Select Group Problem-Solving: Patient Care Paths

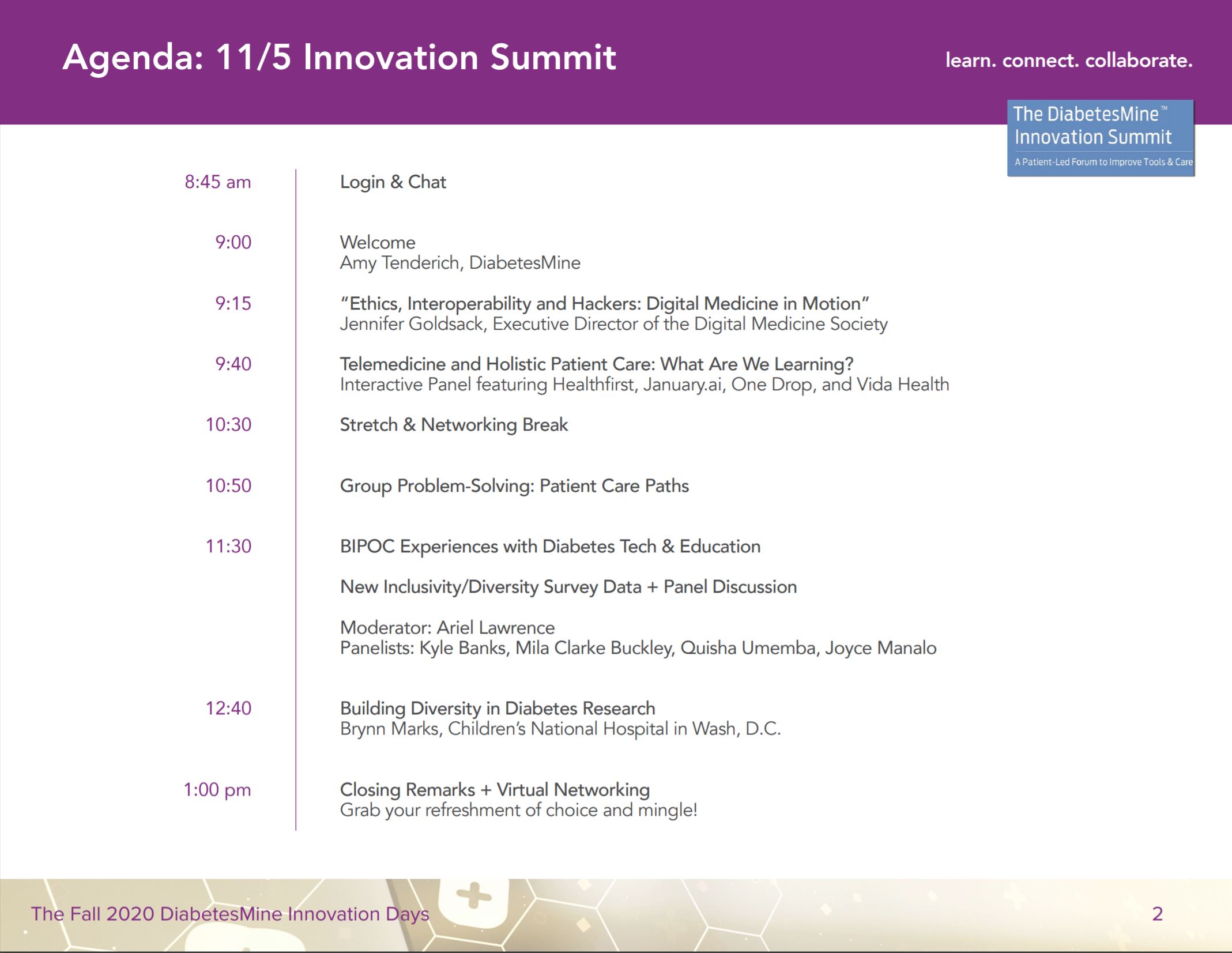click(x=514, y=485)
